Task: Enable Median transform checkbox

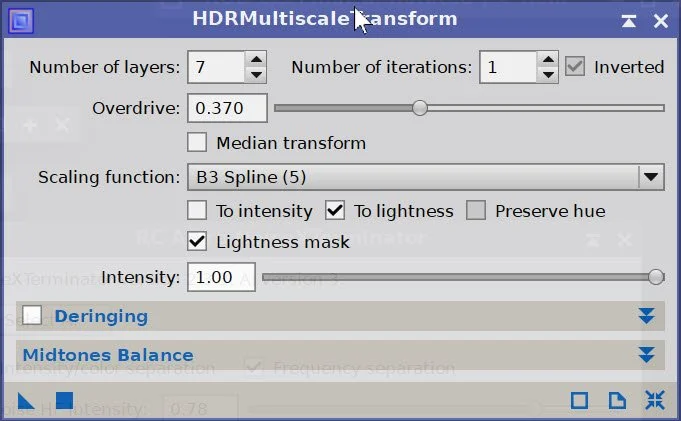Action: (197, 143)
